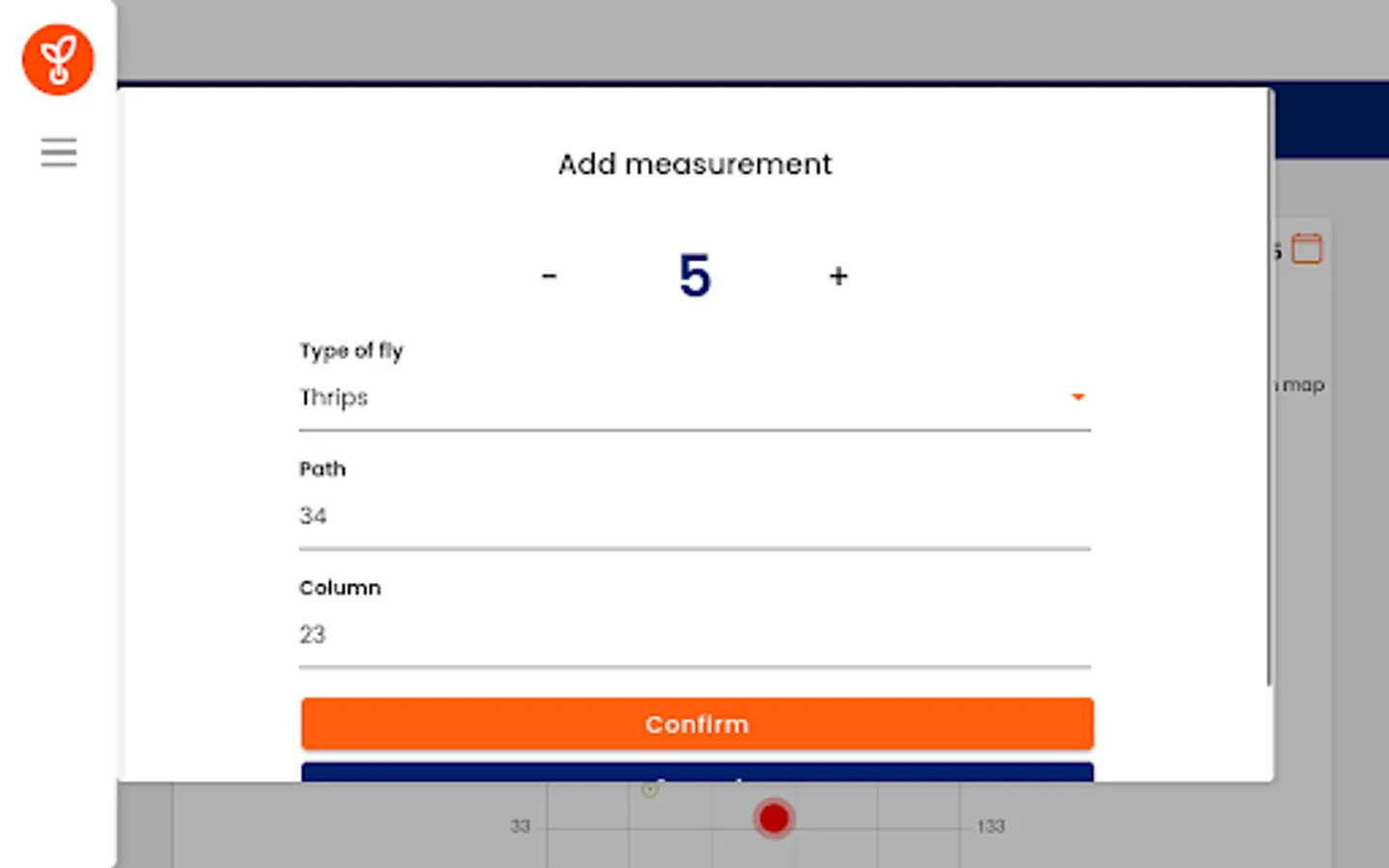The width and height of the screenshot is (1389, 868).
Task: Click the measurement count number 5
Action: 694,277
